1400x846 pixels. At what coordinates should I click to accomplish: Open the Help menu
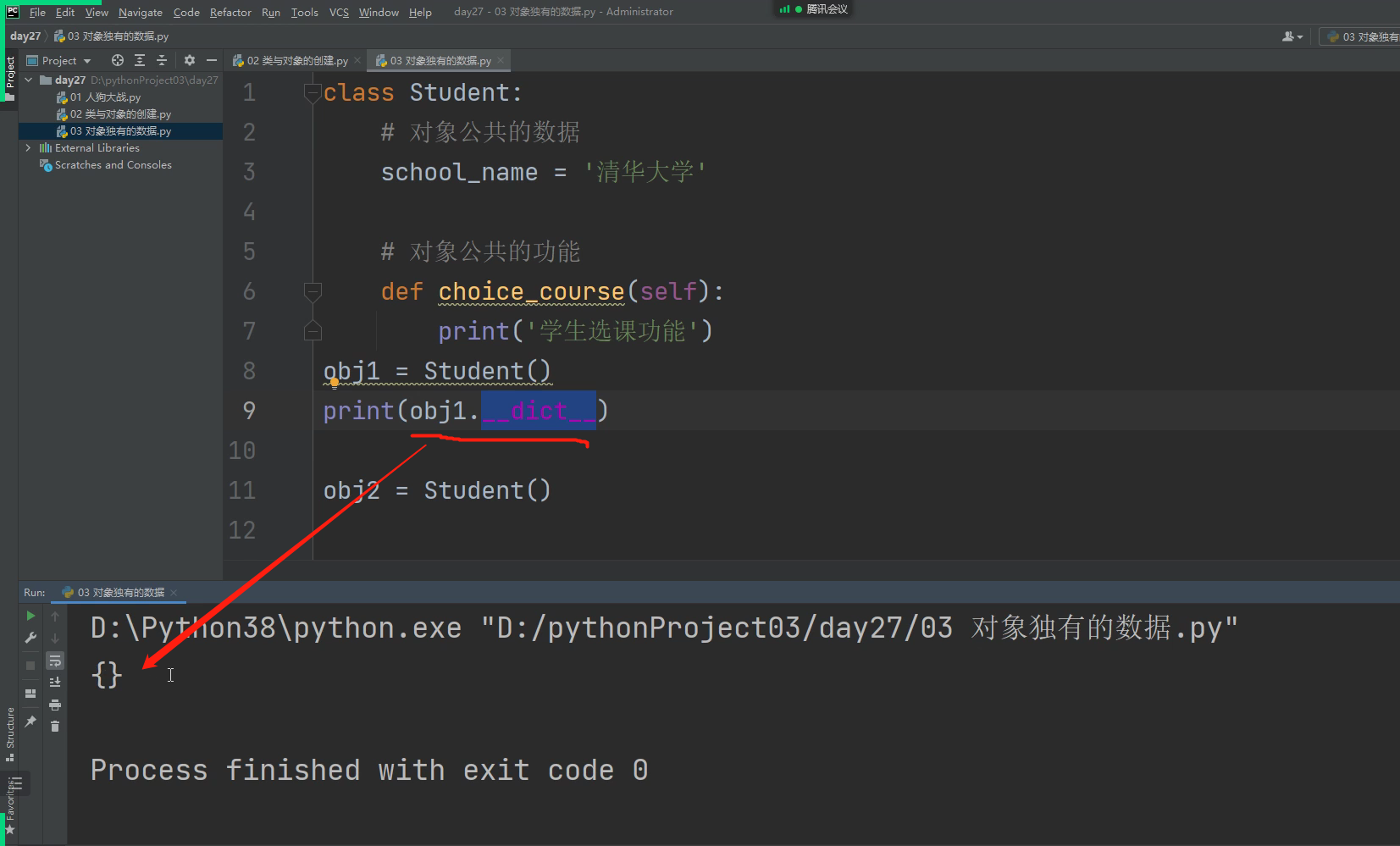point(420,12)
